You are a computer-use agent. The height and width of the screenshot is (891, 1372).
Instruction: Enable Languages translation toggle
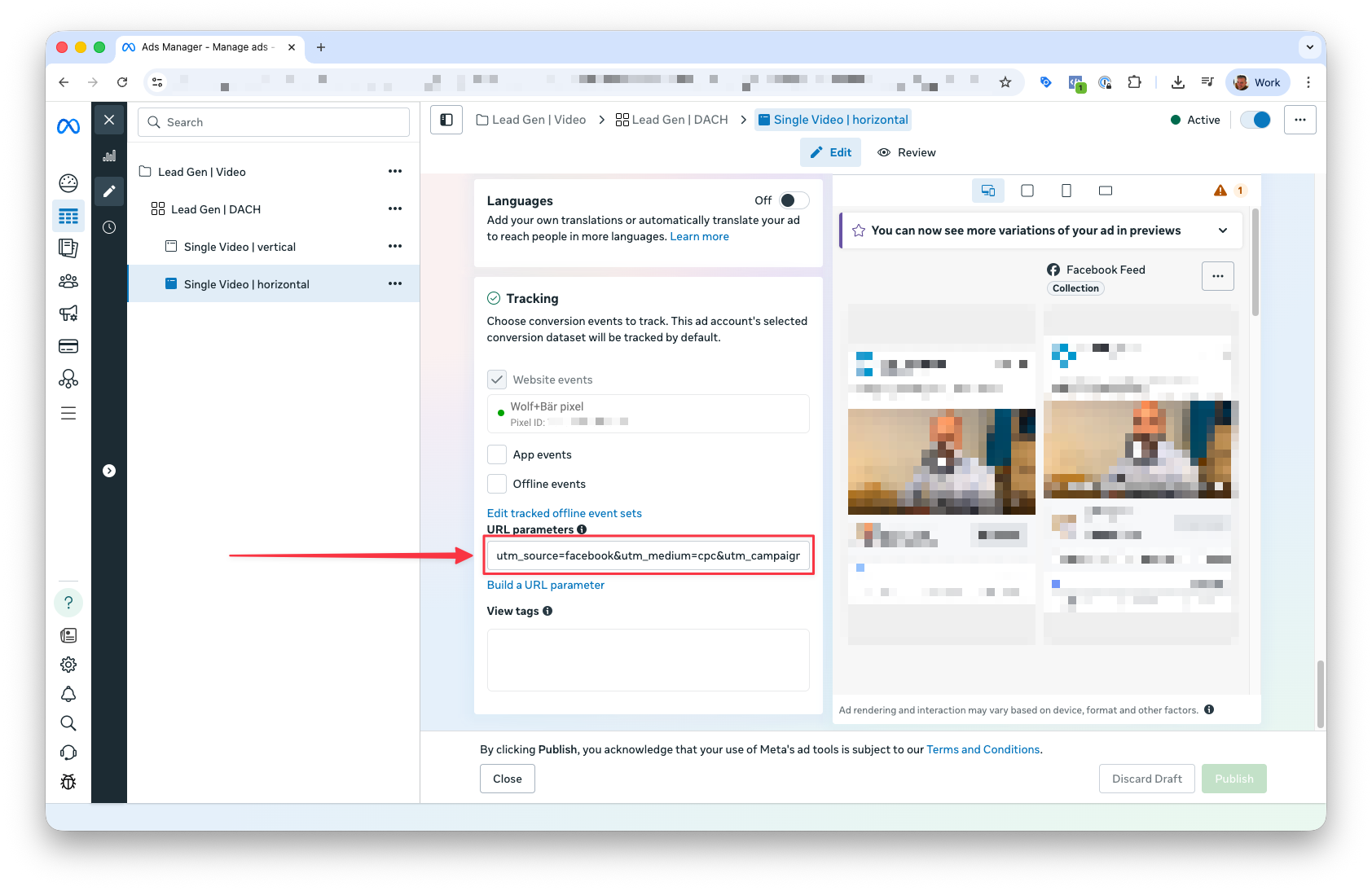tap(791, 200)
